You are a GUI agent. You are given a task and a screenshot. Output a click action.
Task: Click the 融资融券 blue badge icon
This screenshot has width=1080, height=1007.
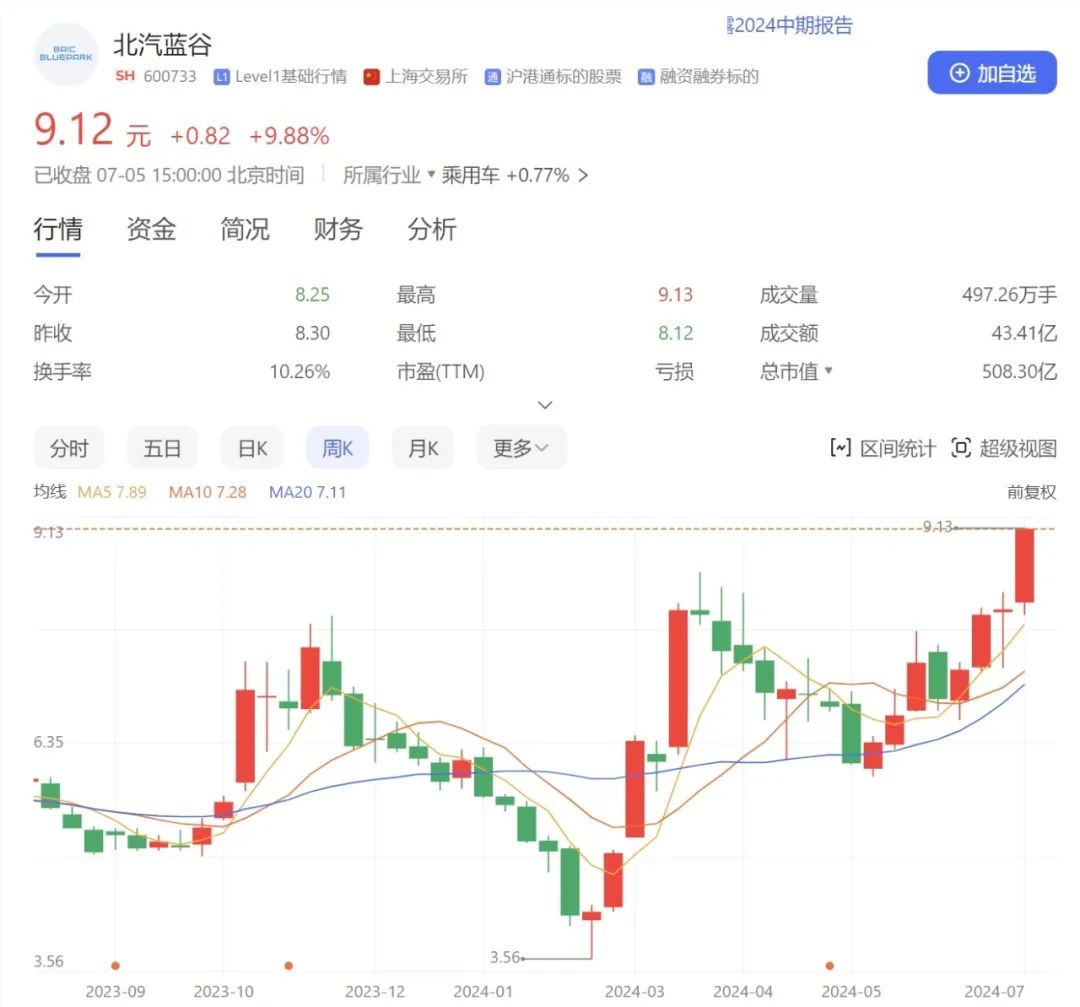pos(645,77)
